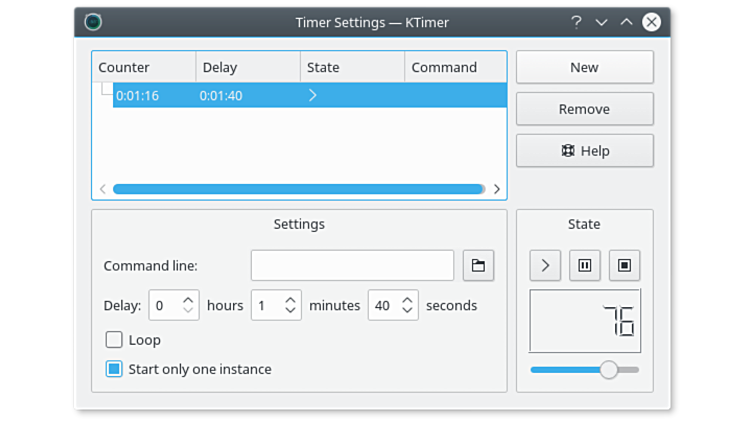
Task: Enable the Loop checkbox
Action: click(x=114, y=340)
